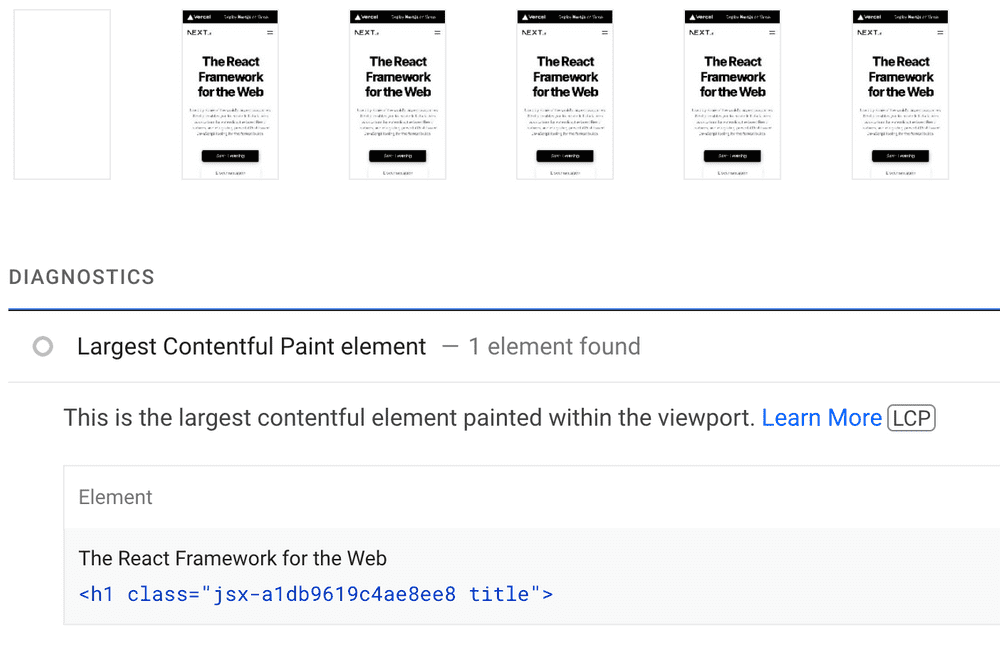This screenshot has height=647, width=1000.
Task: Click the LCP glossary badge after Learn More
Action: 911,418
